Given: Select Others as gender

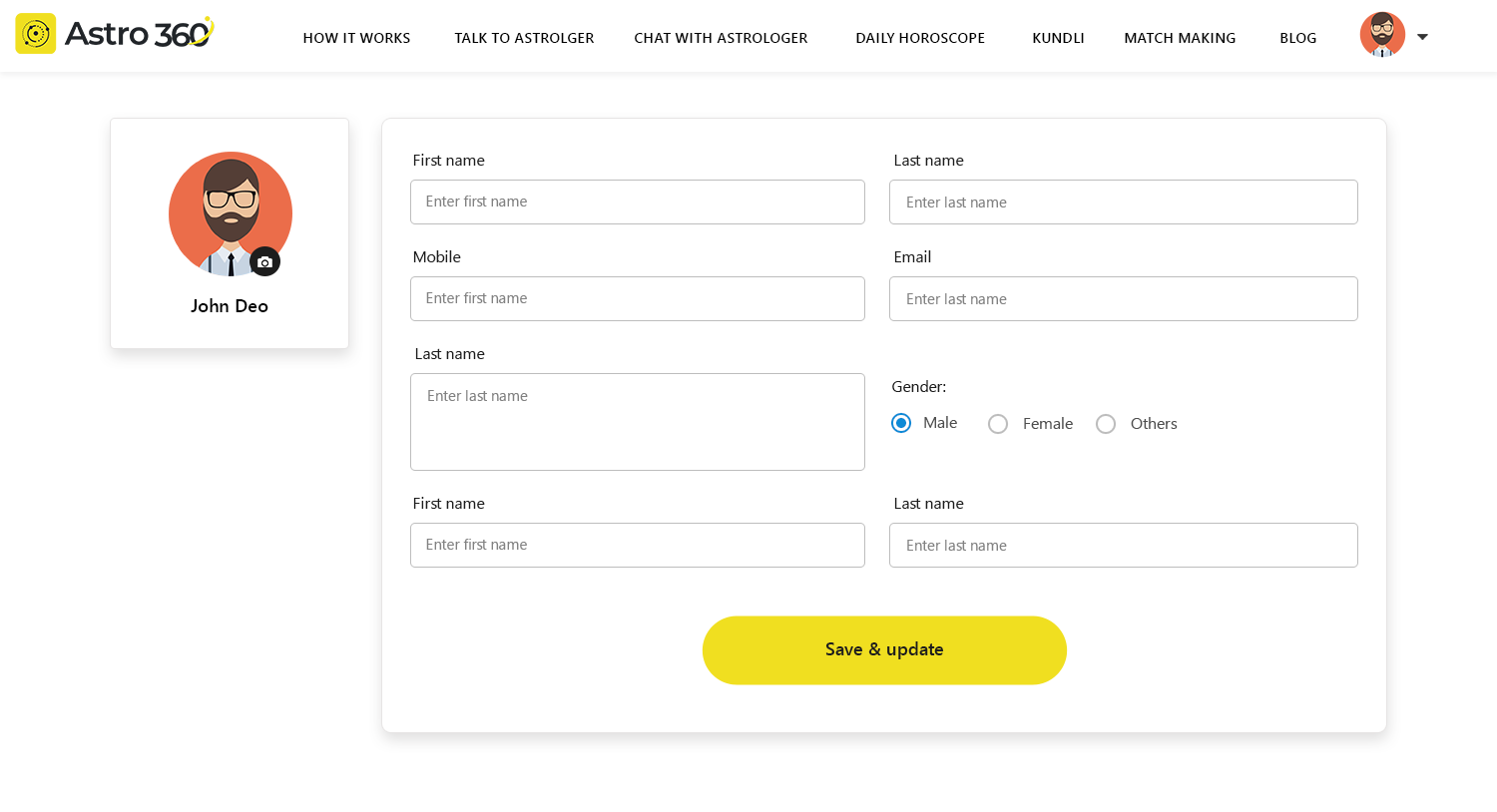Looking at the screenshot, I should click(1106, 424).
